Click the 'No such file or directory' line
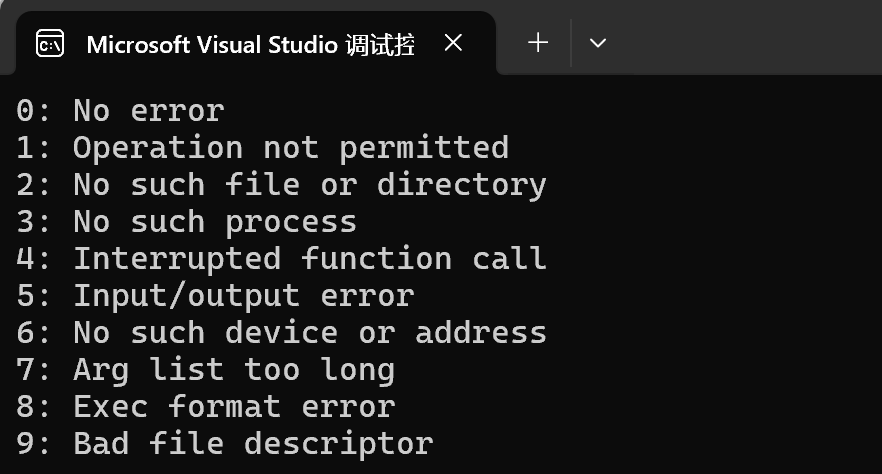882x474 pixels. click(281, 185)
